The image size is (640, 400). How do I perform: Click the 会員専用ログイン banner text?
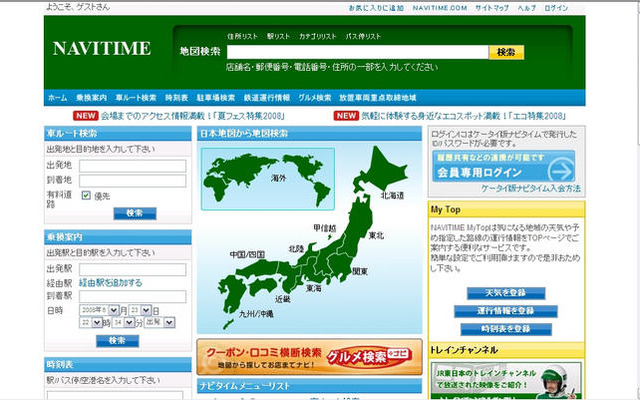click(x=480, y=173)
